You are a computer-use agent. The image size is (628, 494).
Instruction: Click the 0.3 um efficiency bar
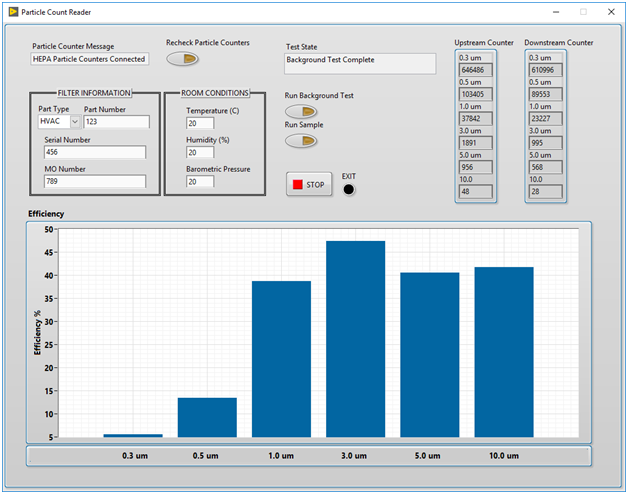pos(133,436)
